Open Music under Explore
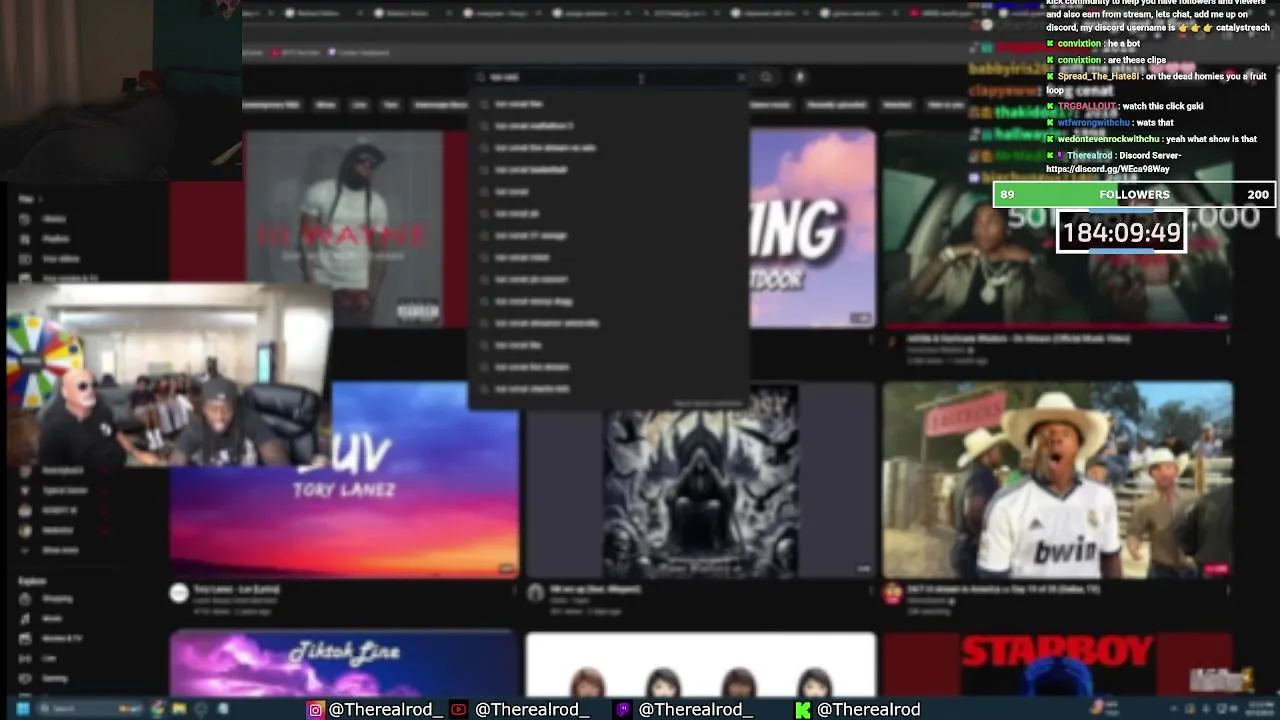The width and height of the screenshot is (1280, 720). click(x=52, y=619)
